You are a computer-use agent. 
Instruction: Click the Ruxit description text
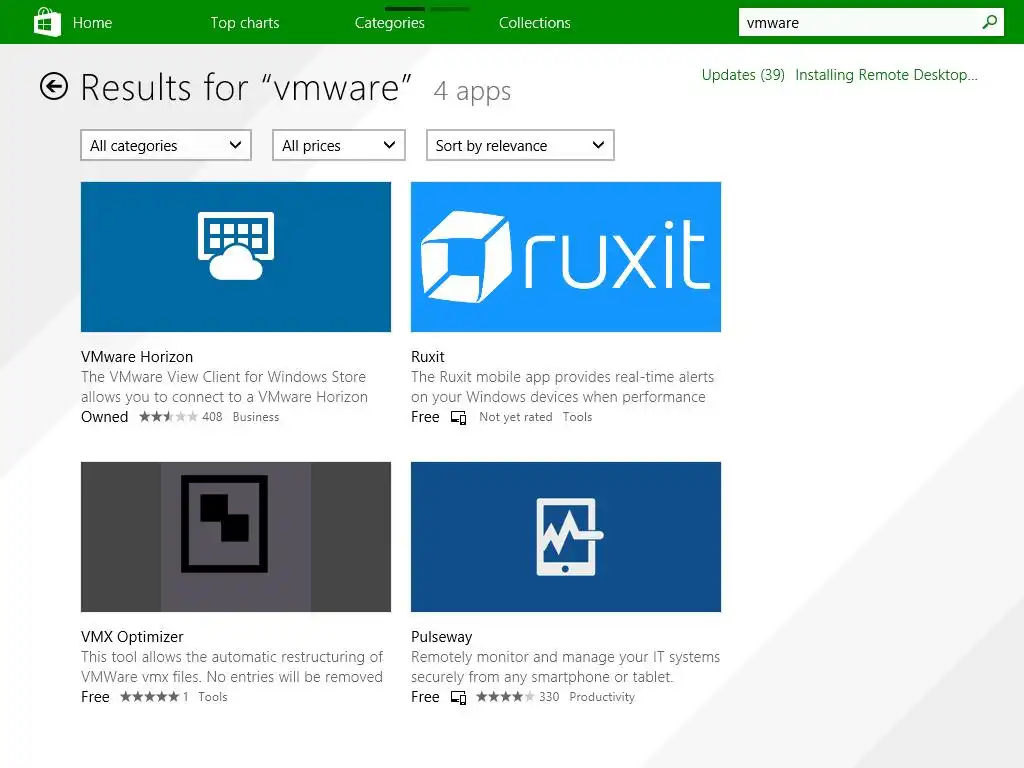(x=562, y=387)
